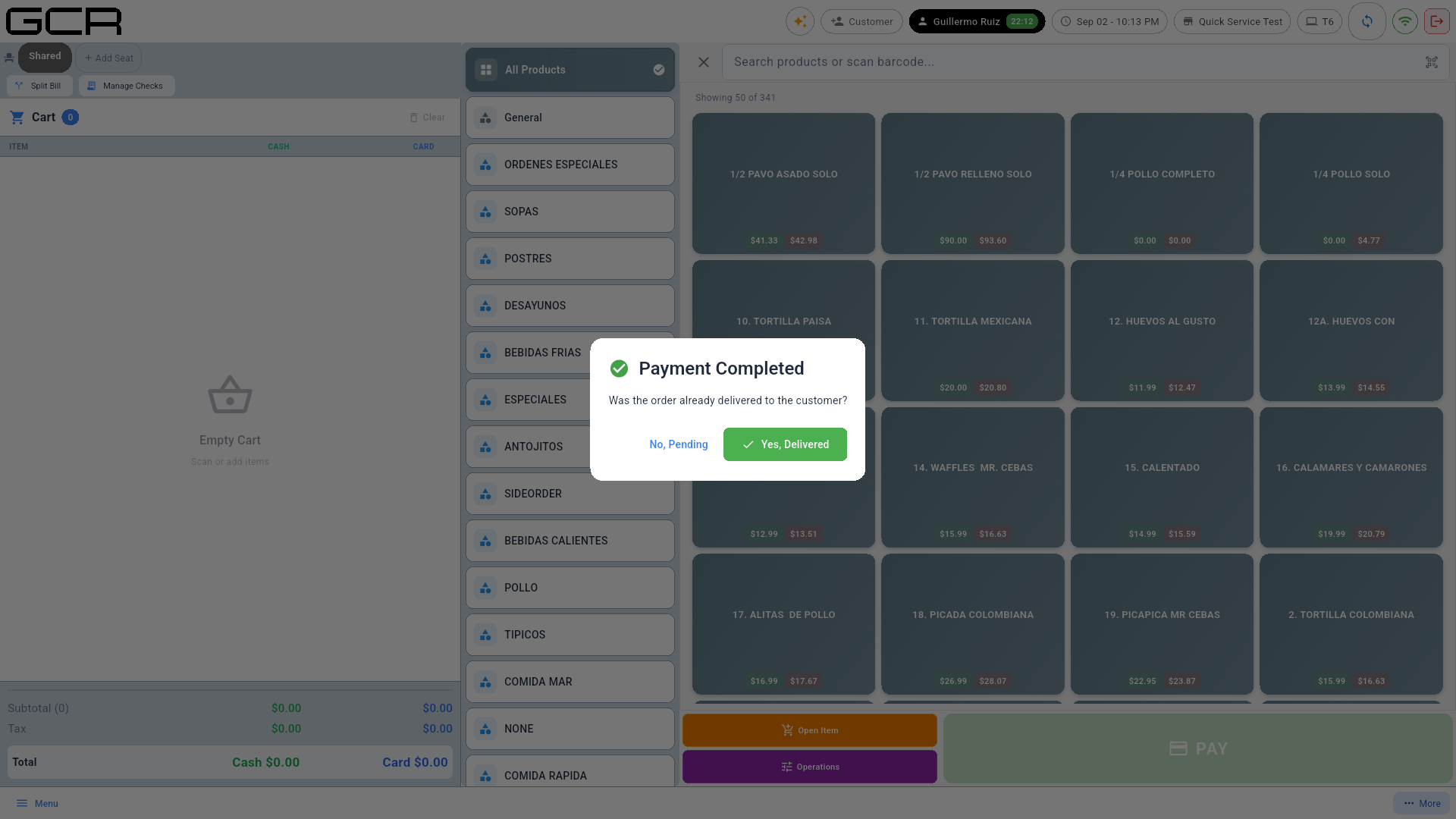The height and width of the screenshot is (819, 1456).
Task: Open Manage Checks
Action: coord(127,86)
